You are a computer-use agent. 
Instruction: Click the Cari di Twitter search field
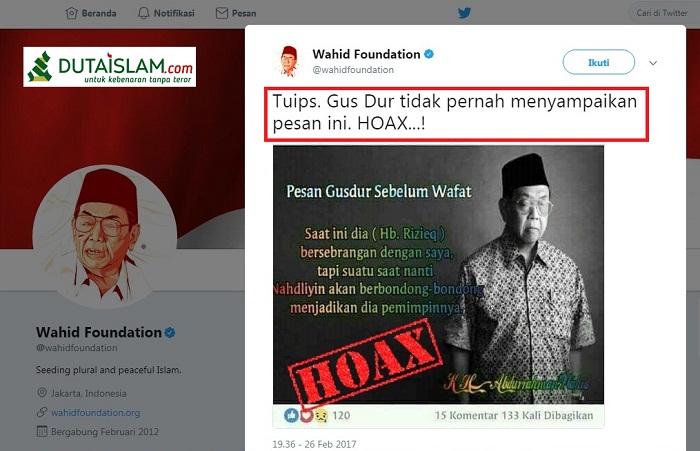[664, 13]
